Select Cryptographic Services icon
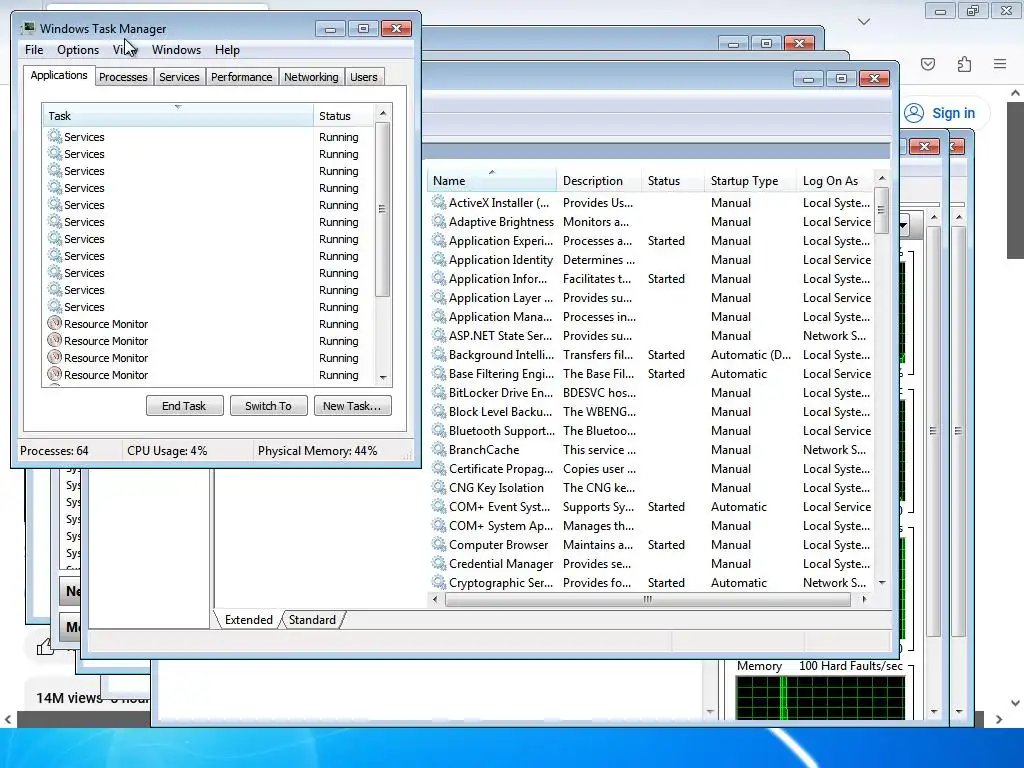 439,582
